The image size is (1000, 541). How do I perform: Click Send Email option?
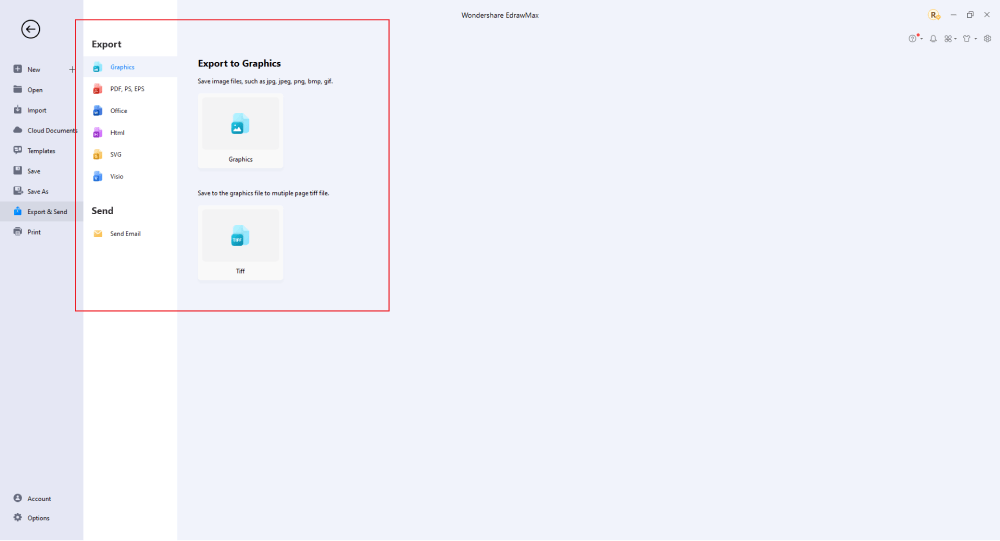(x=124, y=234)
